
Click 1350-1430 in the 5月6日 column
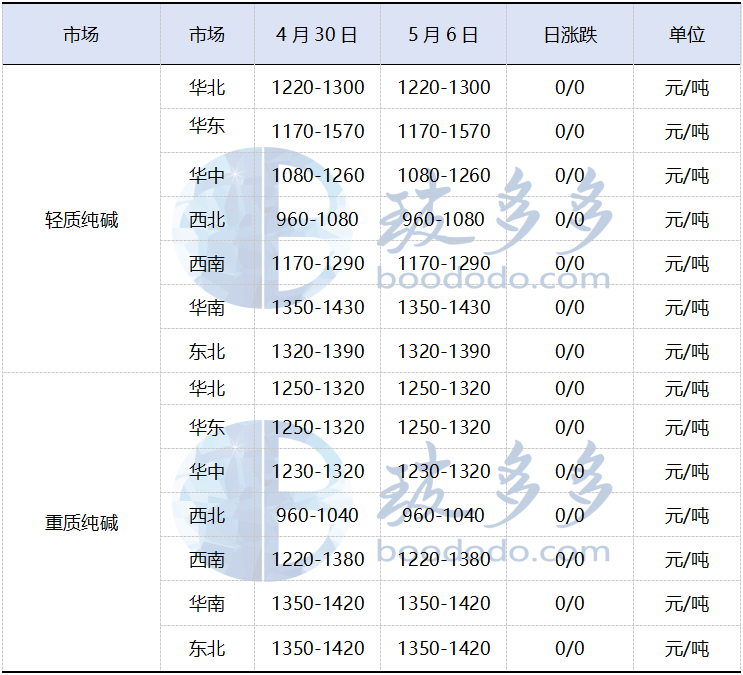[444, 308]
